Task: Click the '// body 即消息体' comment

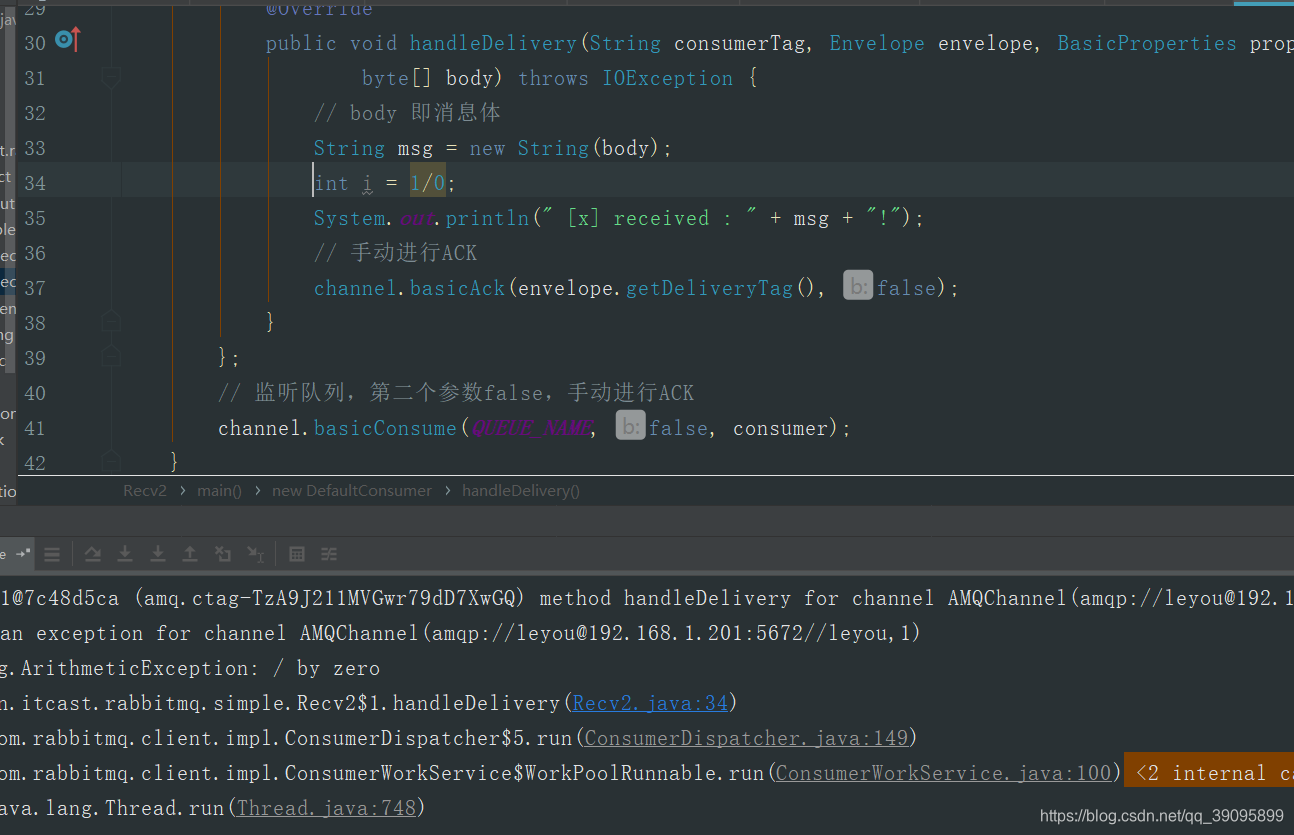Action: tap(407, 113)
